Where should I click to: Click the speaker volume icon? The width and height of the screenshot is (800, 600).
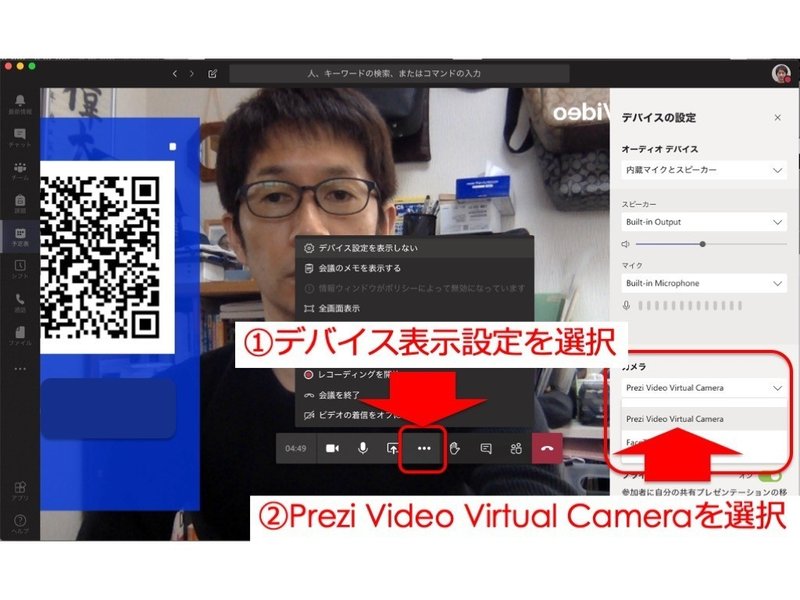(x=626, y=244)
